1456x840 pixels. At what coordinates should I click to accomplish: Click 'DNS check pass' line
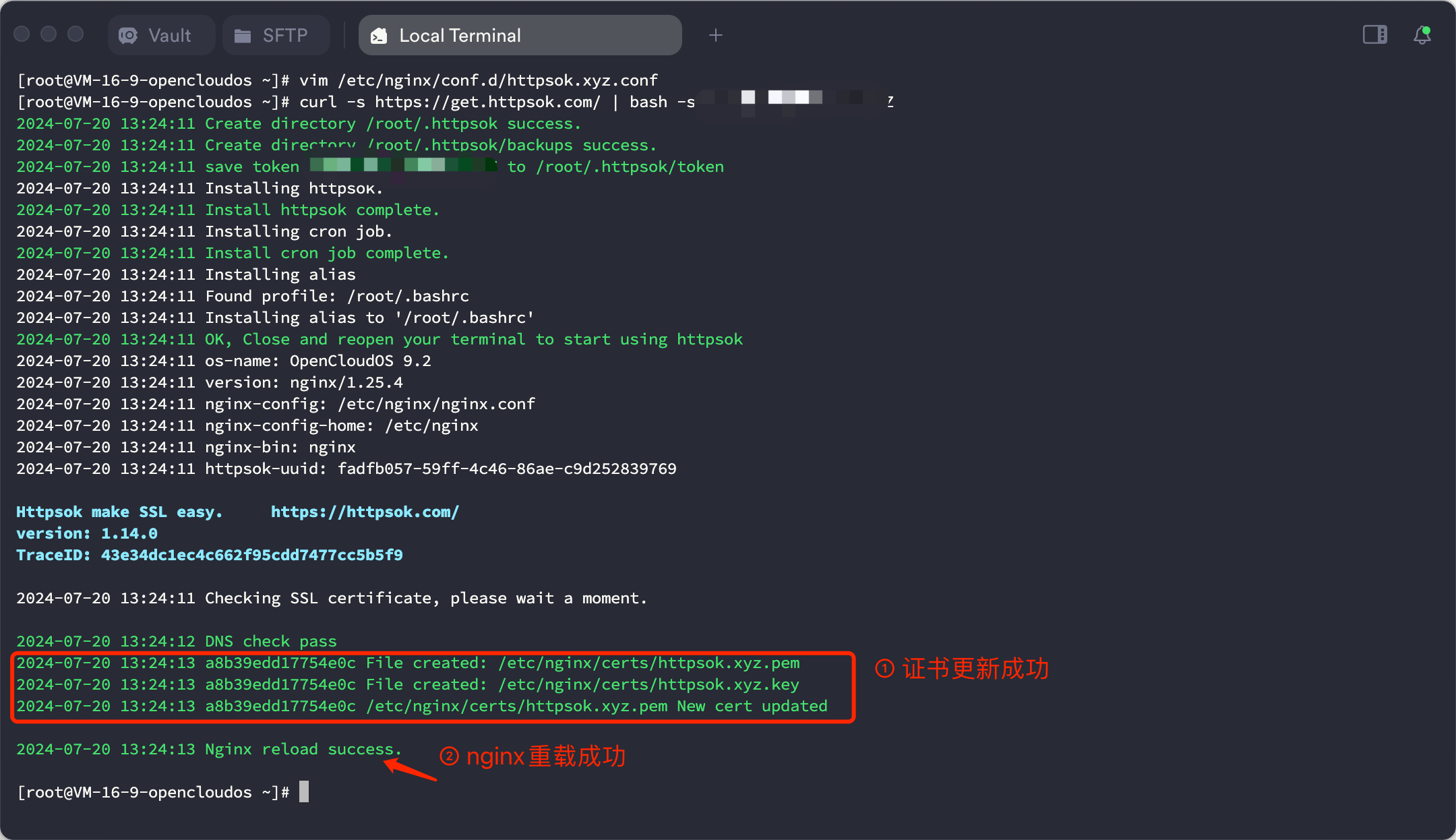click(x=177, y=641)
